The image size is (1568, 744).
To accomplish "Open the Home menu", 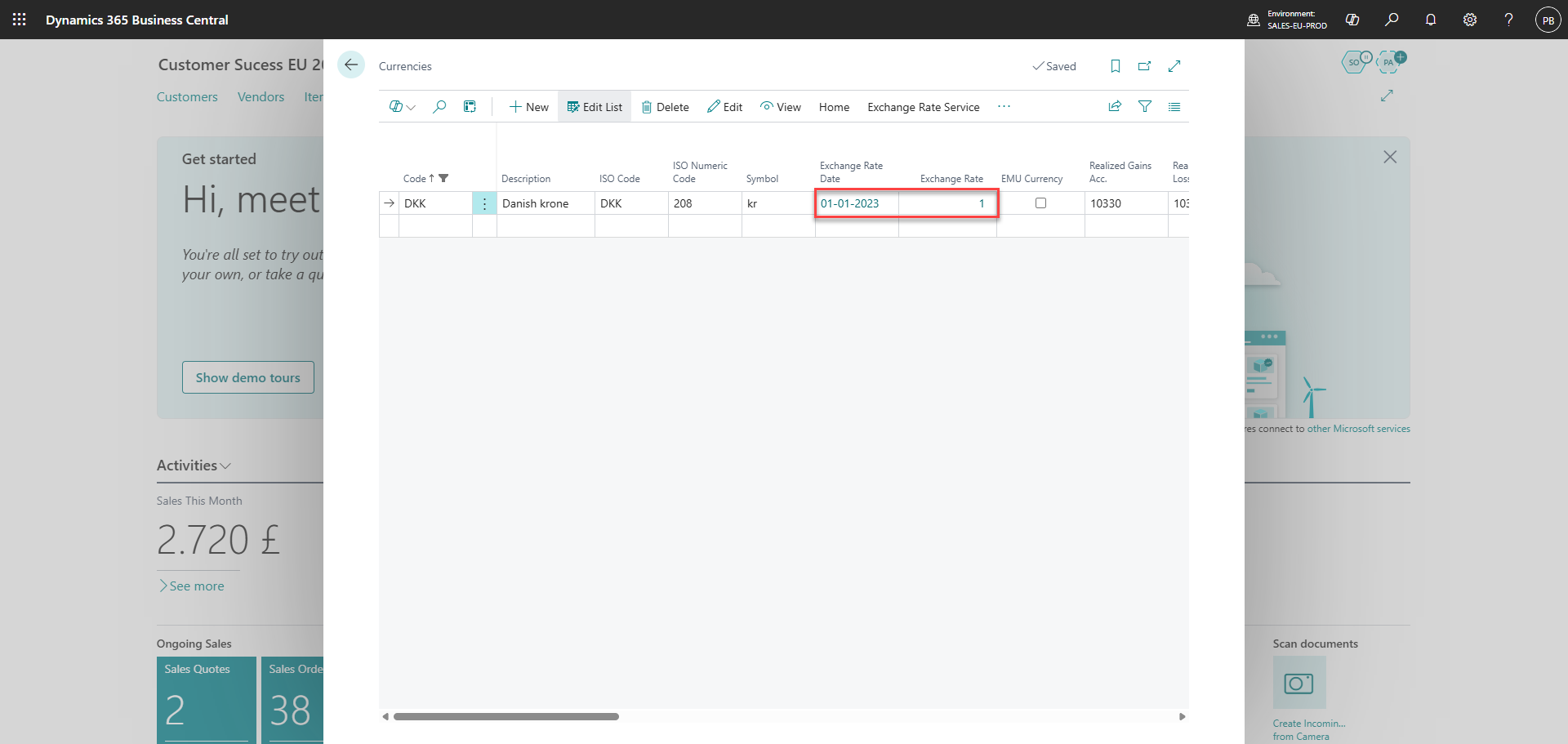I will pyautogui.click(x=834, y=107).
